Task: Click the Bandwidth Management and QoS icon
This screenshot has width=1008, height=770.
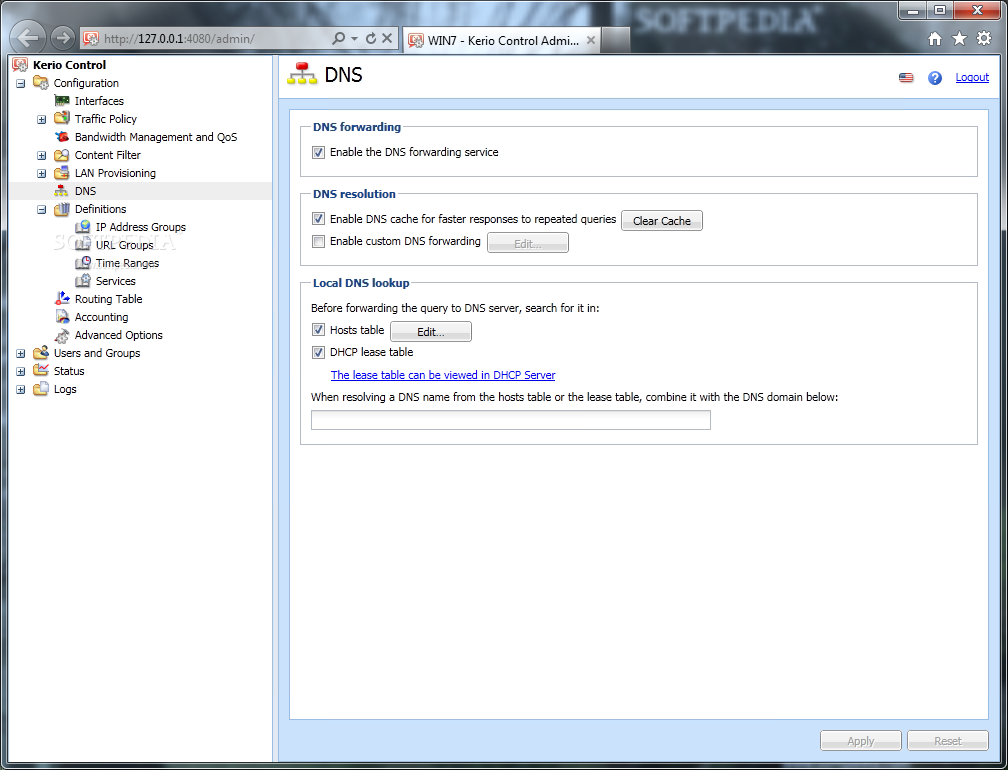Action: point(62,137)
